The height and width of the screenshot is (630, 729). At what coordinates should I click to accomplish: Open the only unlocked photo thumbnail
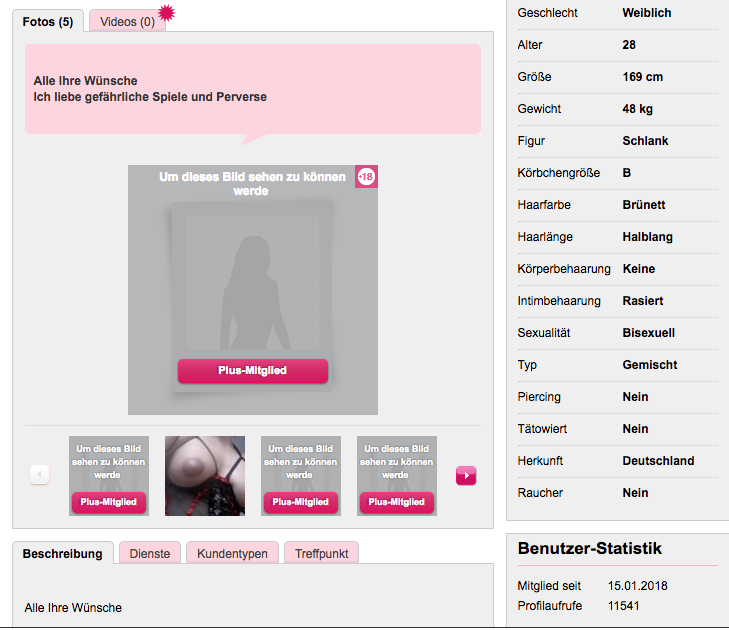205,476
